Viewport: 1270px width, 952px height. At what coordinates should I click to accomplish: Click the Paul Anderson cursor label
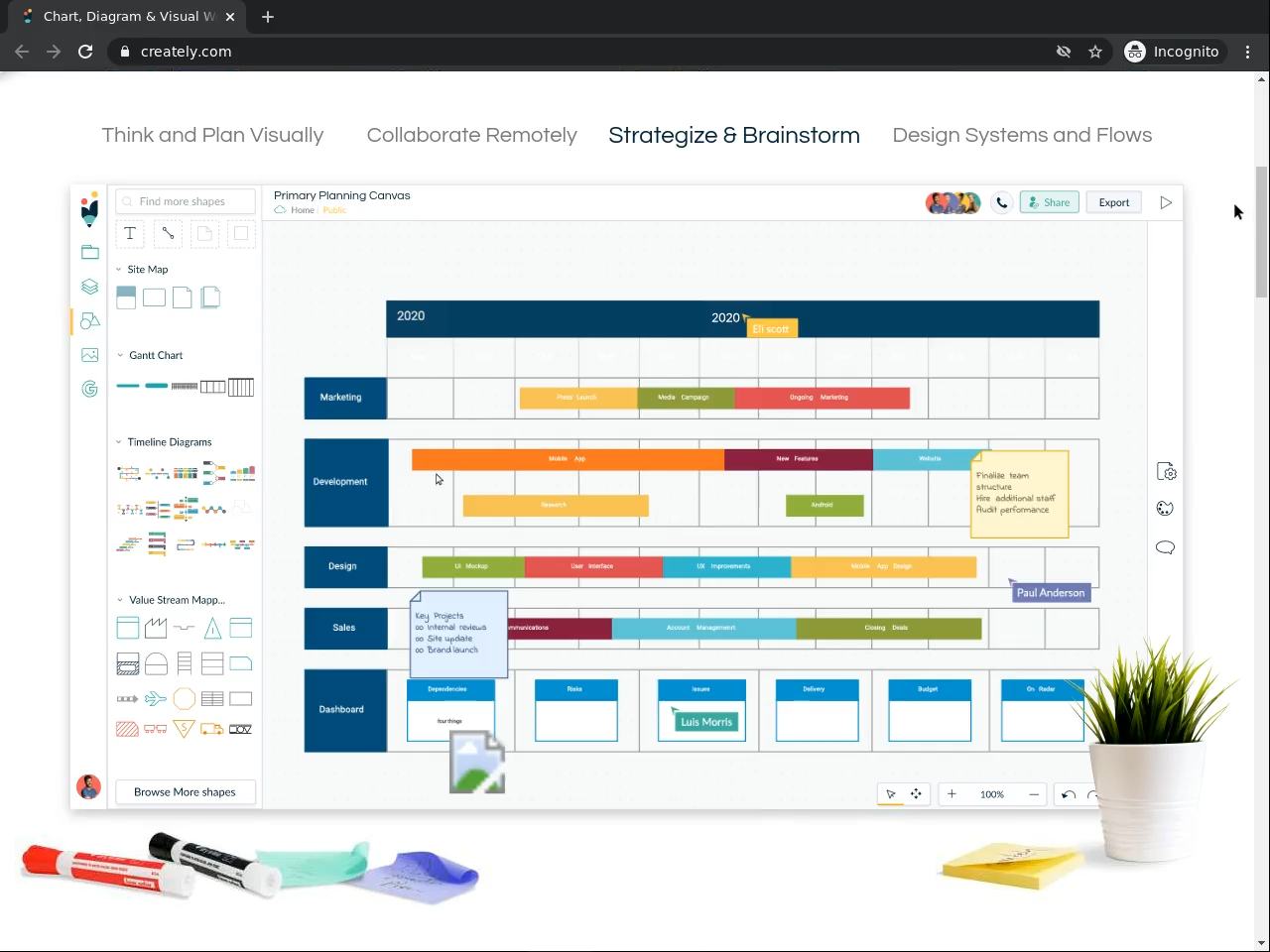(x=1051, y=592)
